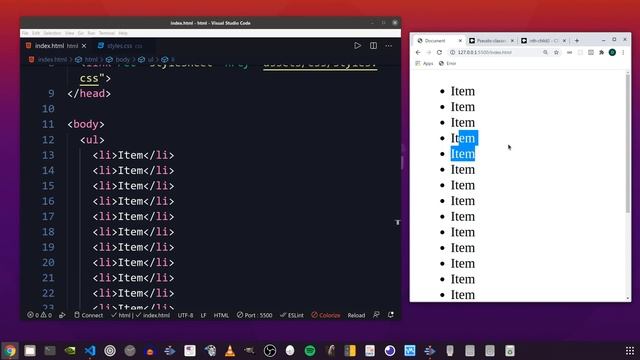Viewport: 640px width, 360px height.
Task: Click the </head> closing tag on line 9
Action: pyautogui.click(x=89, y=93)
